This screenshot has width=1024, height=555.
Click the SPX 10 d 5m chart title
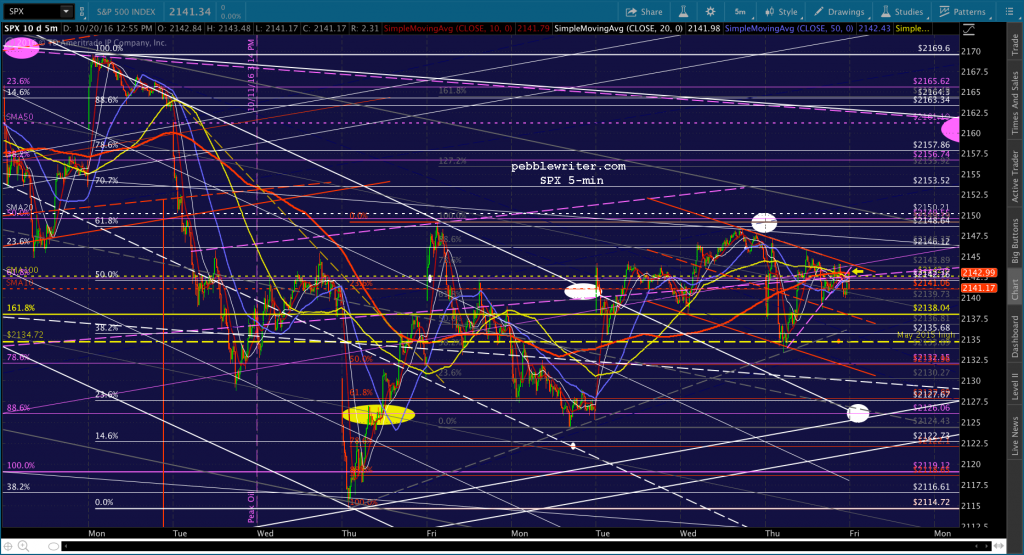31,29
